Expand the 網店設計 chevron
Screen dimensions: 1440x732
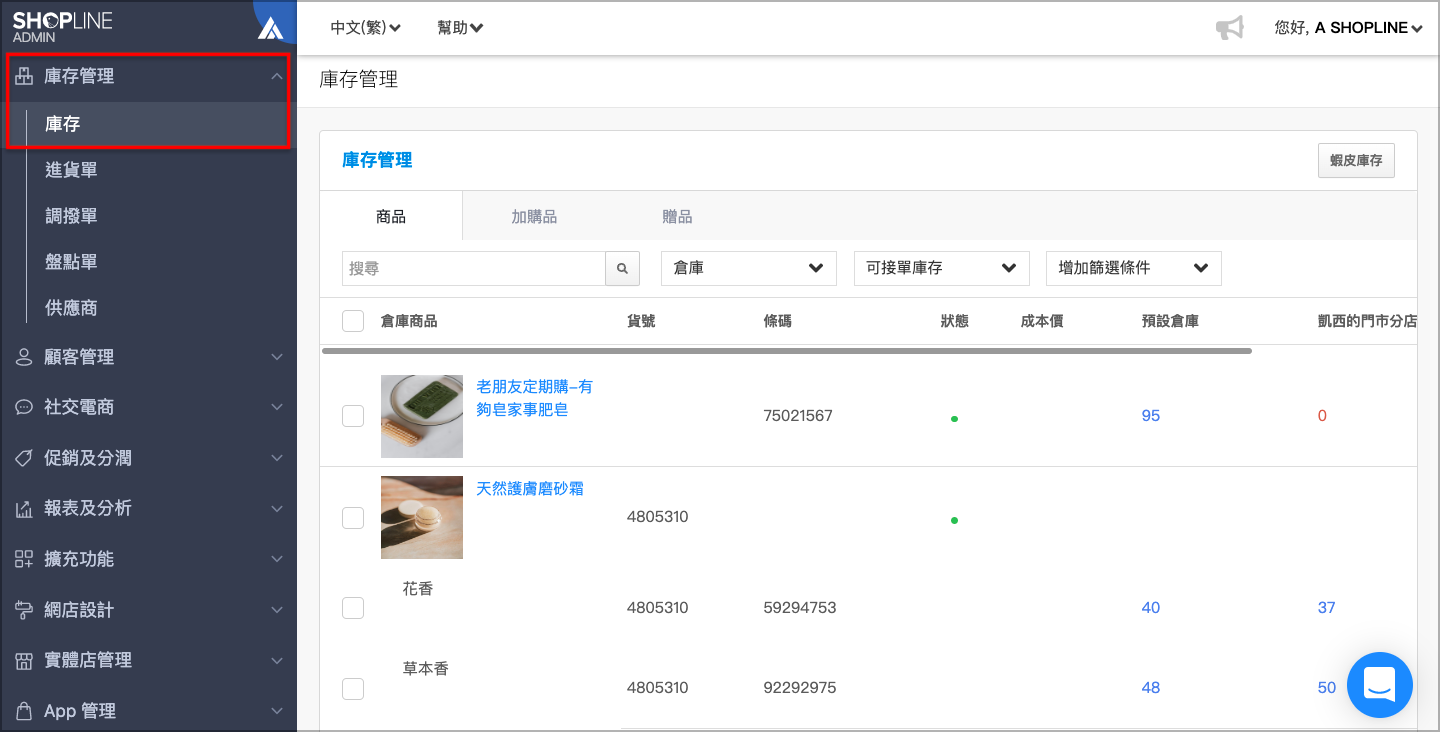point(277,610)
